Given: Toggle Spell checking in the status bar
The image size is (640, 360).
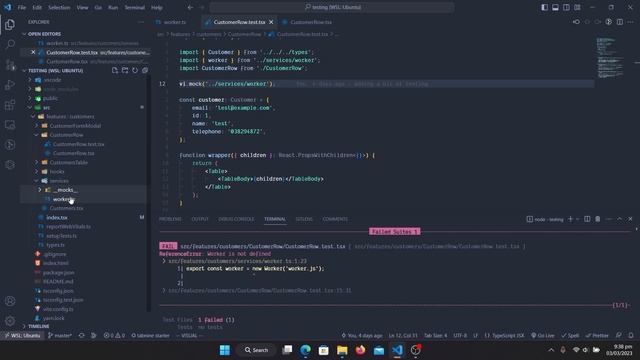Looking at the screenshot, I should coord(570,336).
